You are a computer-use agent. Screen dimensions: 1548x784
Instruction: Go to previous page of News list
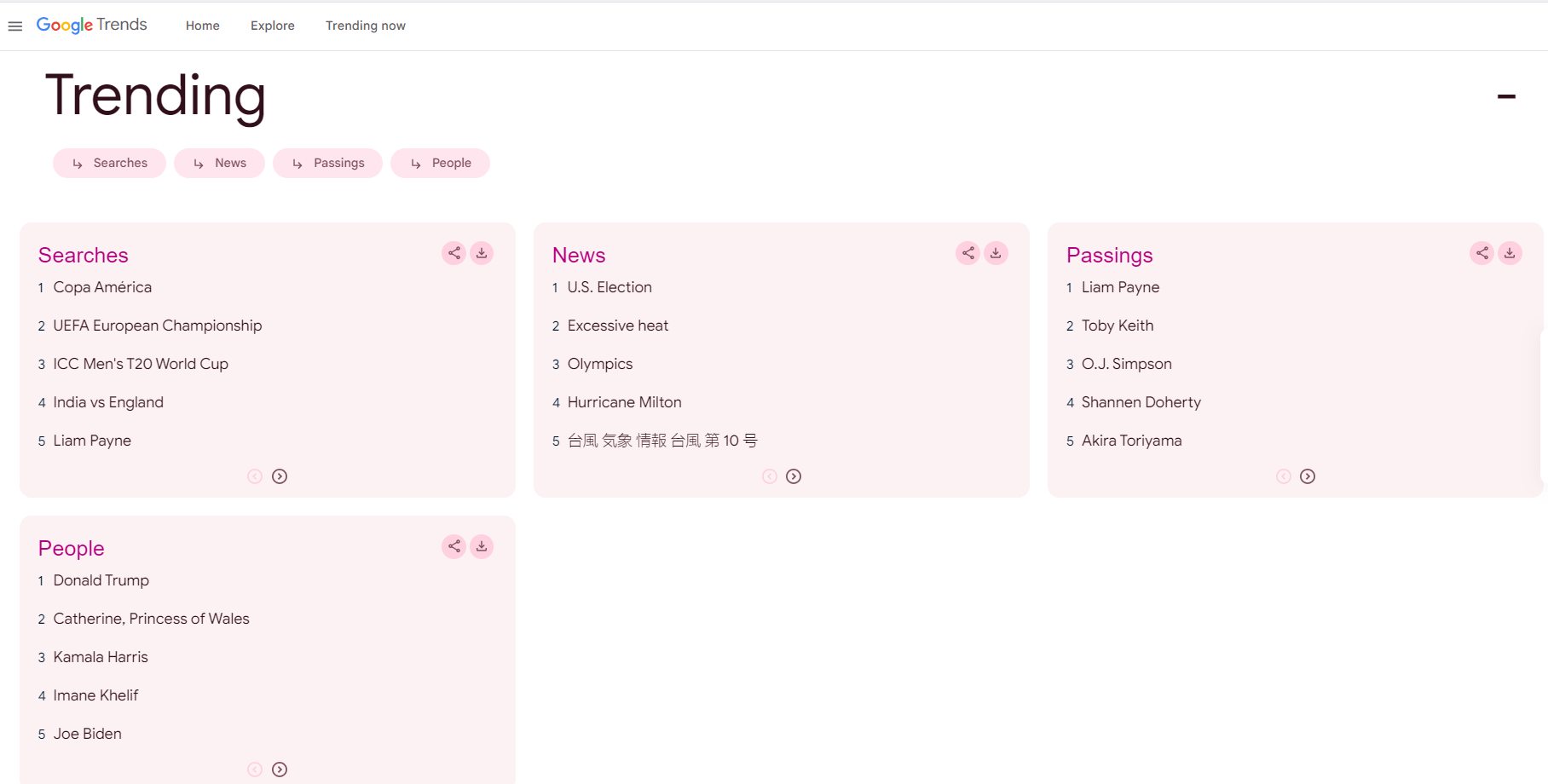770,476
